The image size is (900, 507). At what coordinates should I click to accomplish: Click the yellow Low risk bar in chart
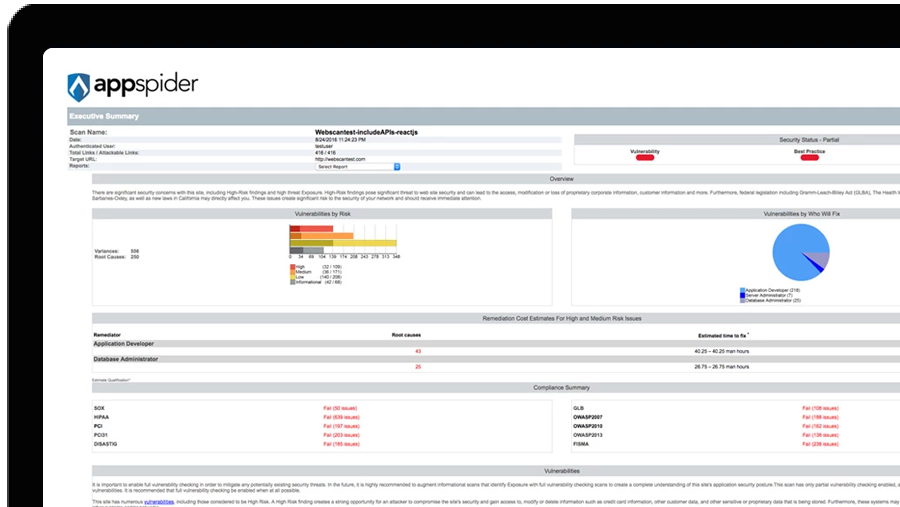(343, 243)
